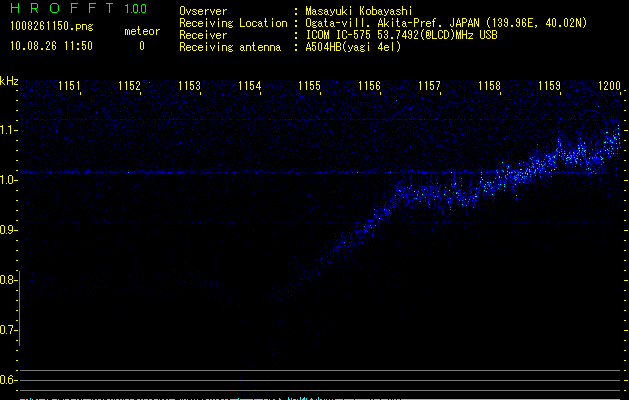
Task: Click the 0.6 frequency axis label
Action: [x=9, y=380]
